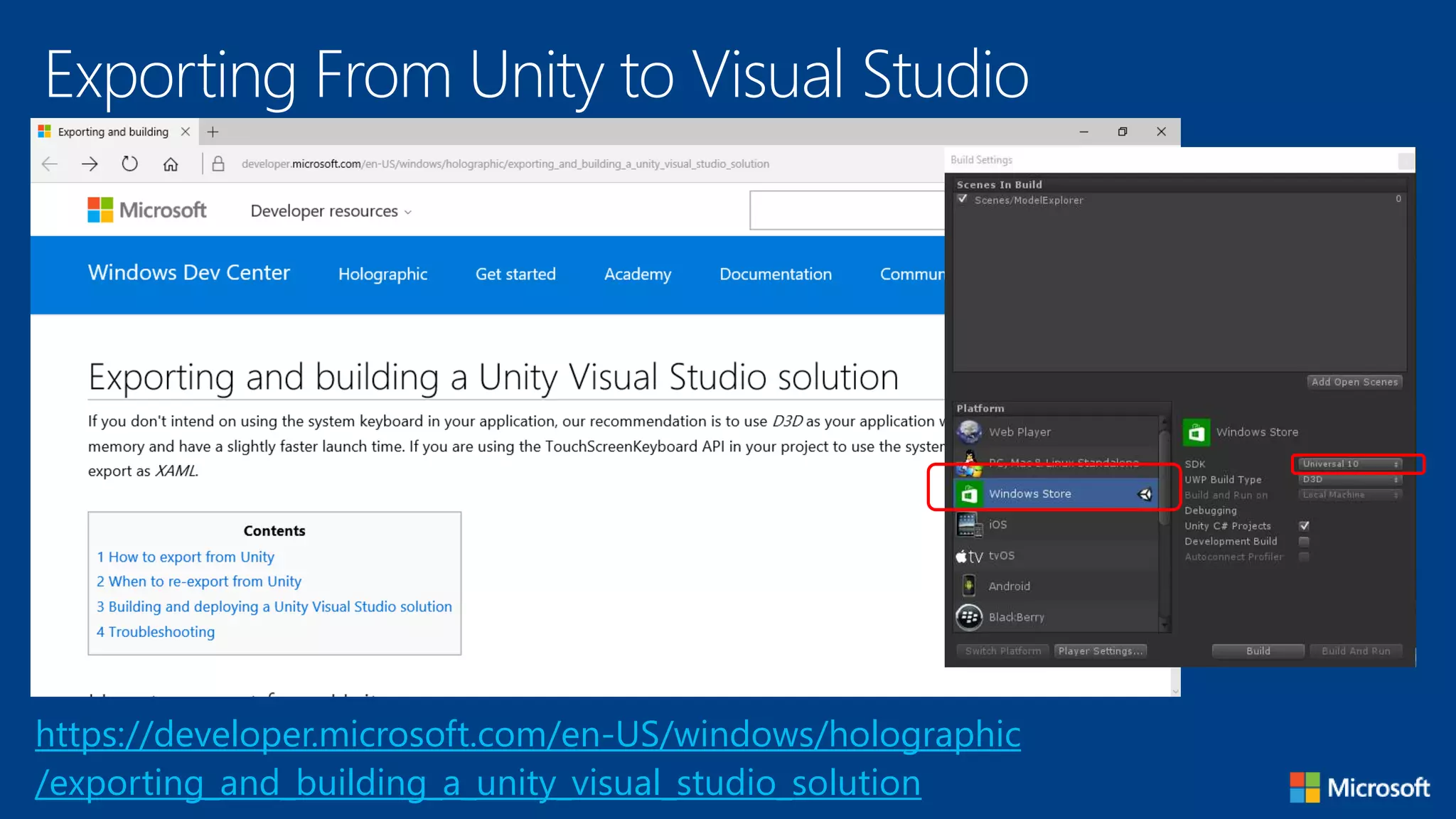
Task: Click the Unity logo beside Windows Store row
Action: [x=1145, y=494]
